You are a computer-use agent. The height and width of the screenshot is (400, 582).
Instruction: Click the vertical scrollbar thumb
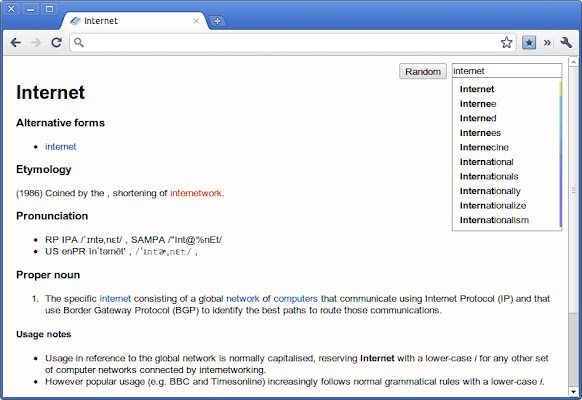click(x=573, y=190)
